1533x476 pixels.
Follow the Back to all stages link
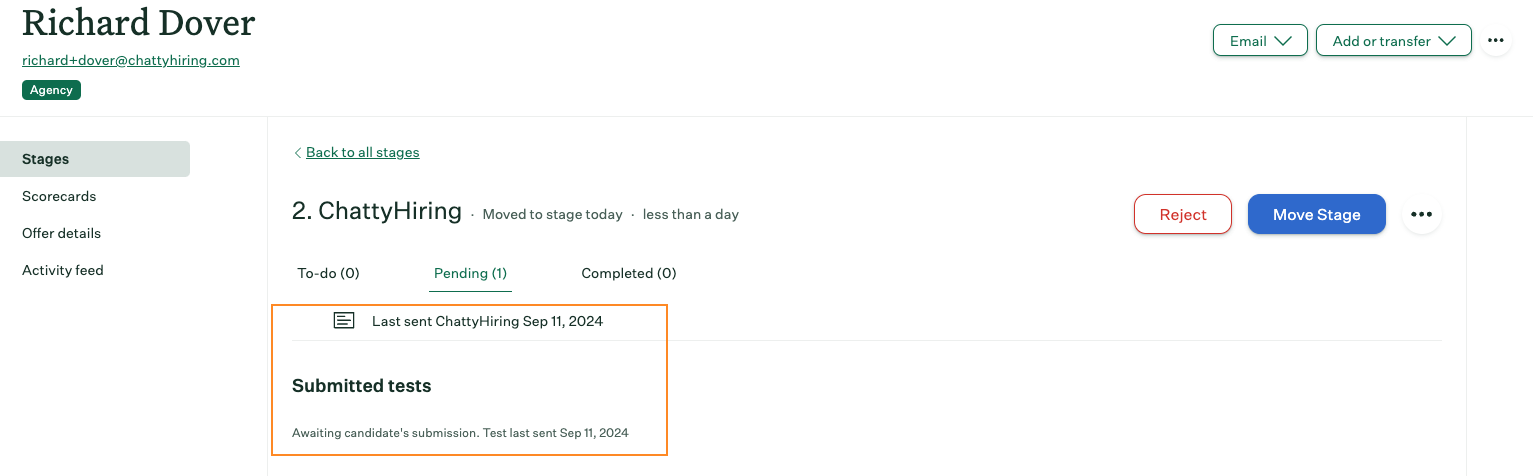(363, 153)
